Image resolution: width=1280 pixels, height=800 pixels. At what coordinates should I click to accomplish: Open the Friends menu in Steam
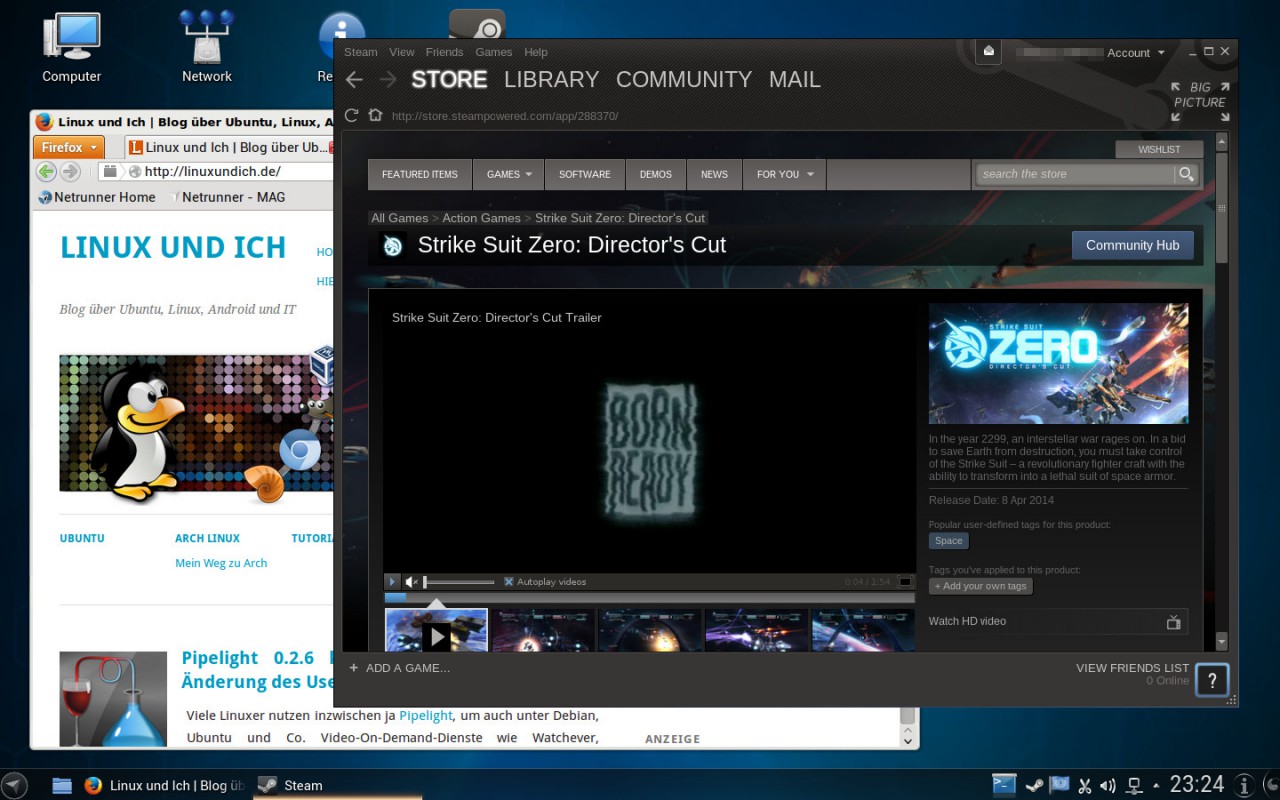[x=444, y=52]
